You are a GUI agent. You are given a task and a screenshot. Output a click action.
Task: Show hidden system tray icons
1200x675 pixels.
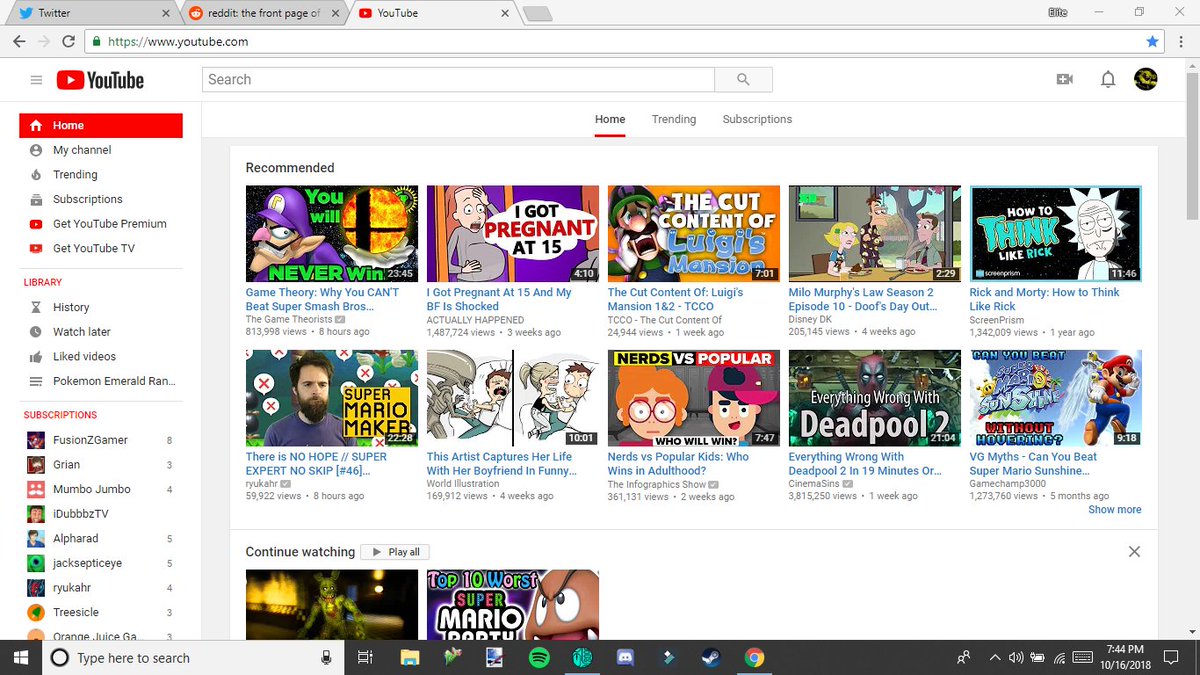995,657
